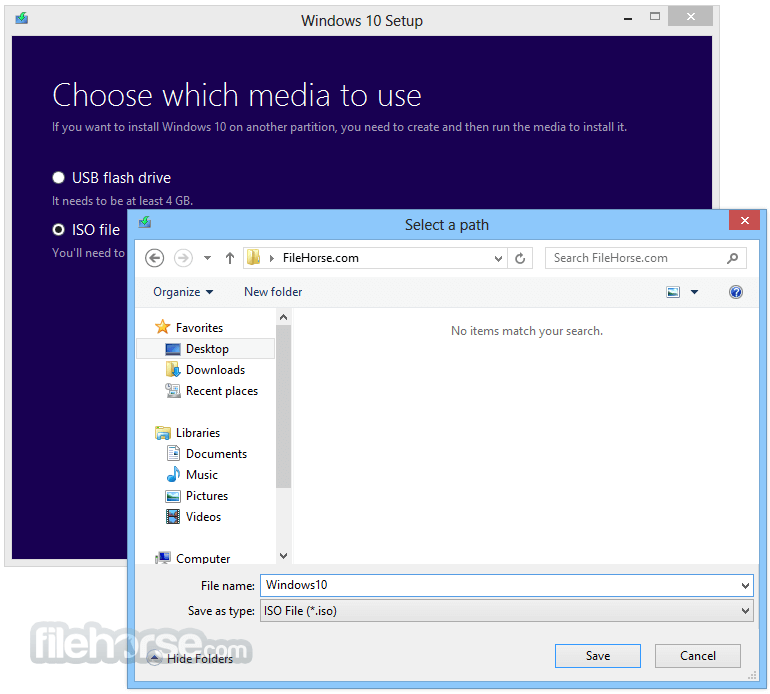Expand the address bar path chevron
The height and width of the screenshot is (694, 770).
tap(272, 258)
